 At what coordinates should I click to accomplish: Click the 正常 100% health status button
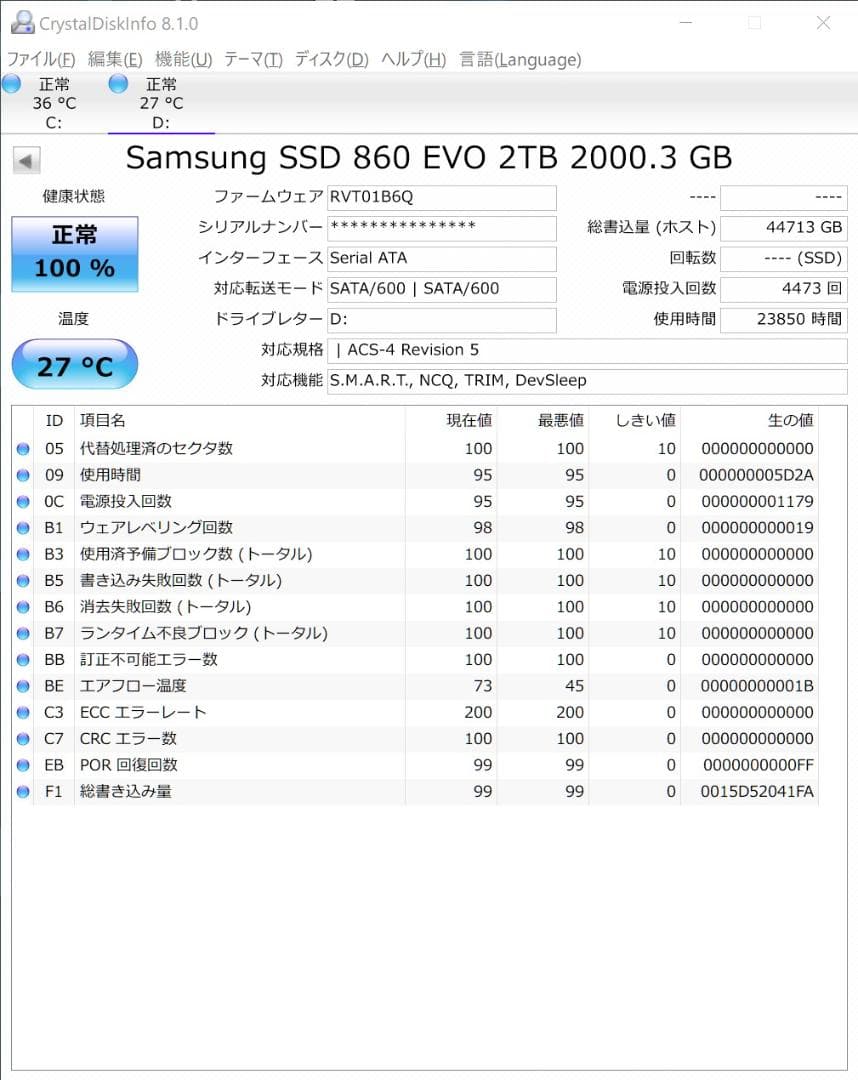(x=74, y=252)
